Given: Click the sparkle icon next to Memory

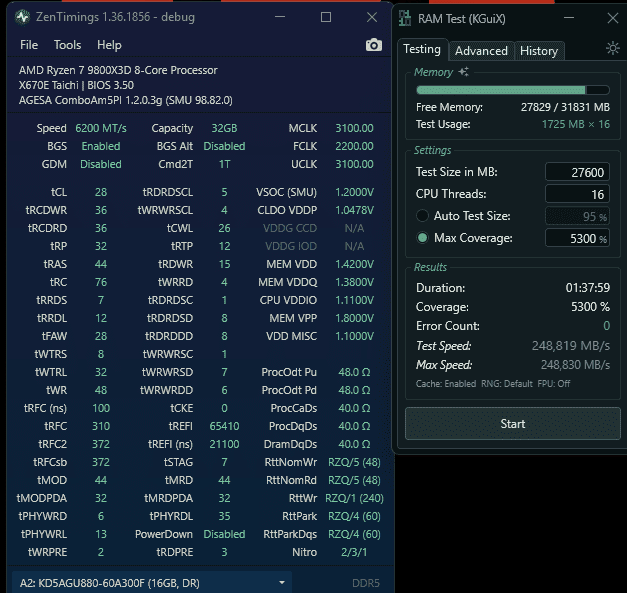Looking at the screenshot, I should [x=463, y=72].
